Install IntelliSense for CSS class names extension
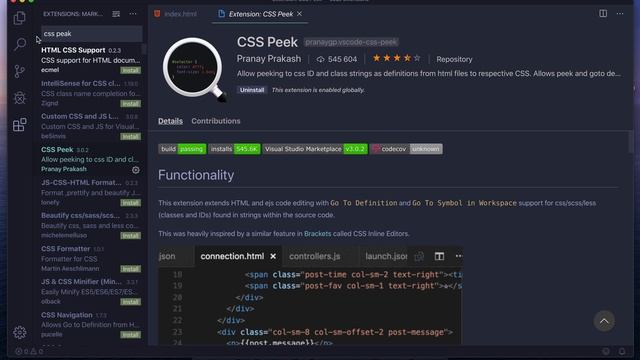Screen dimensions: 640x360 (x=131, y=104)
